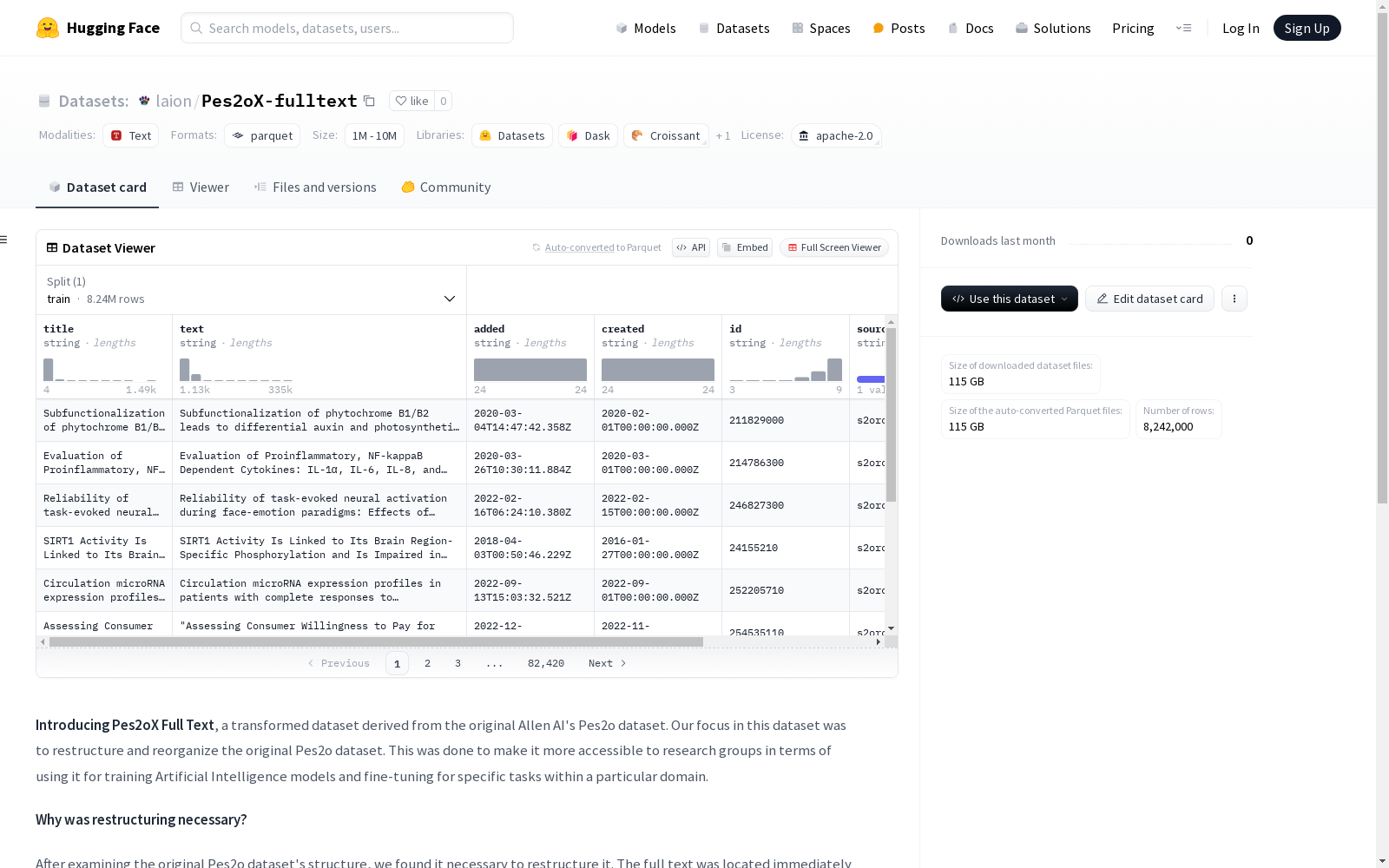This screenshot has width=1389, height=868.
Task: Click the id lengths histogram
Action: tap(786, 370)
